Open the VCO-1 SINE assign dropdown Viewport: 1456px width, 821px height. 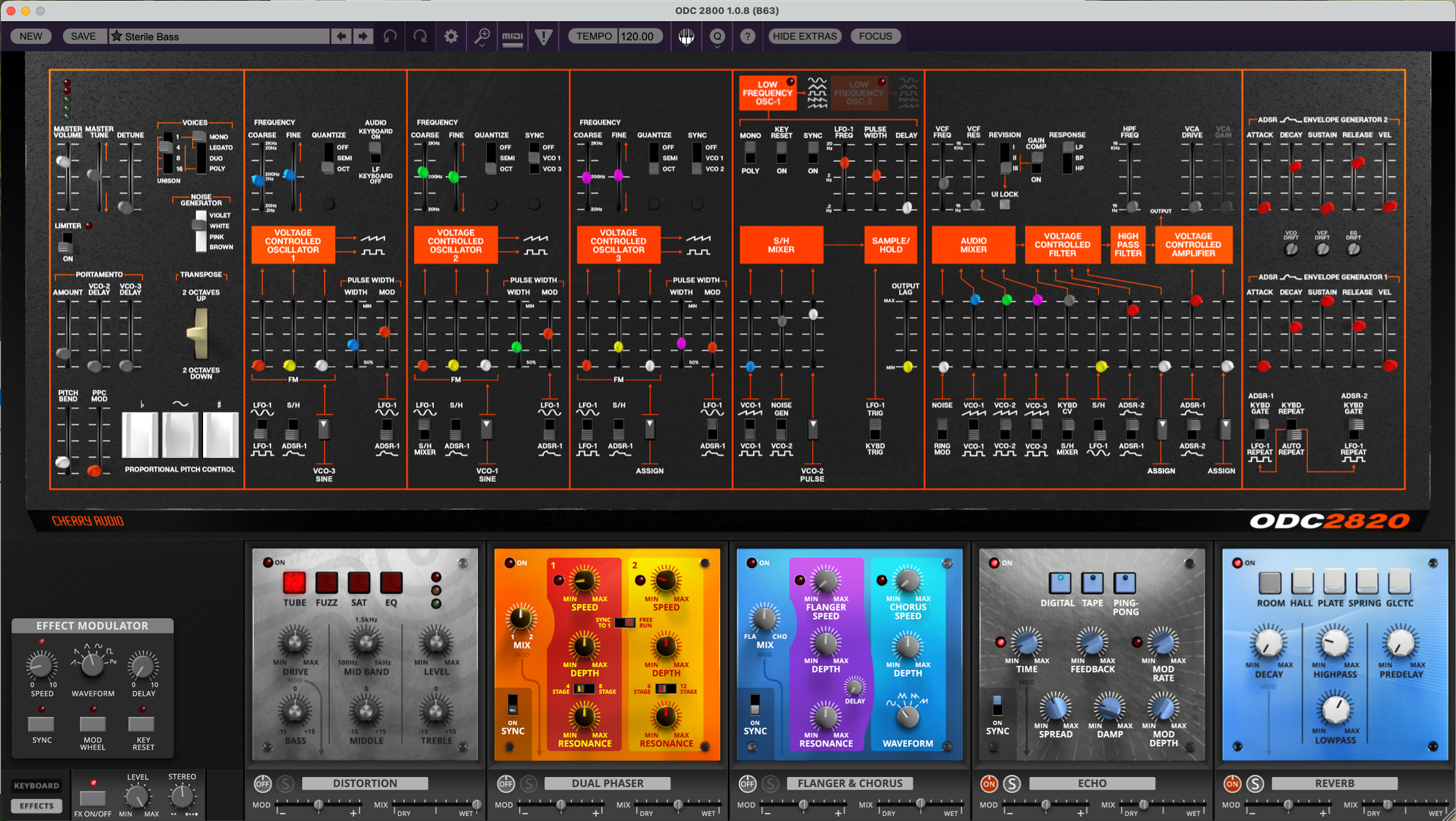point(486,427)
